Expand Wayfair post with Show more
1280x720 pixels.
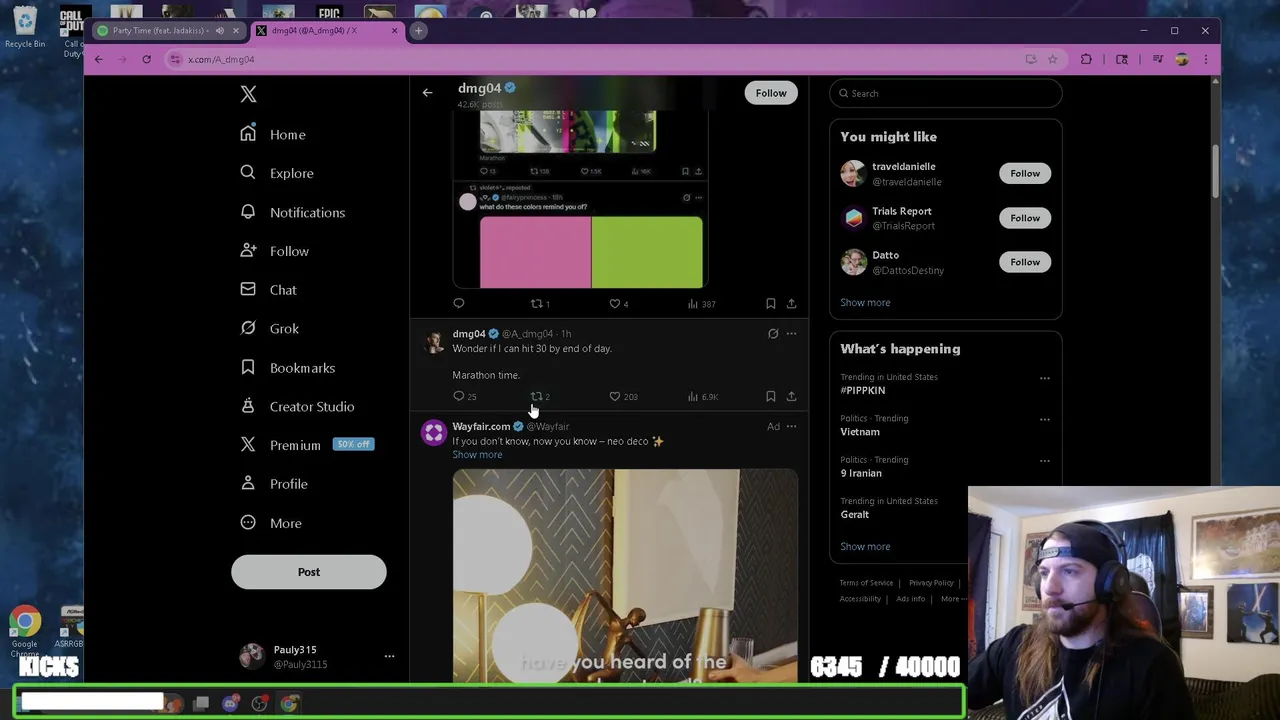click(477, 455)
